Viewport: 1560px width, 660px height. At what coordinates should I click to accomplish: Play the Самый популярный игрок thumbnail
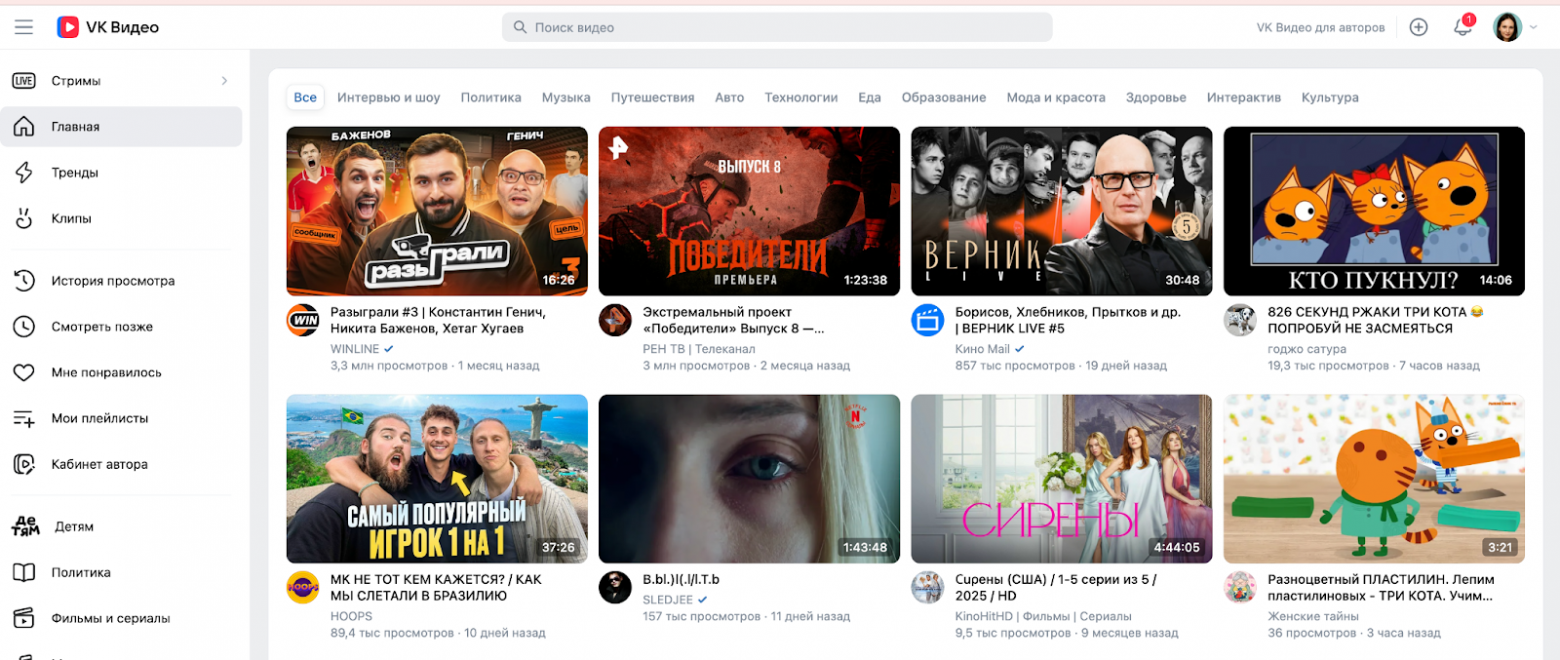click(x=437, y=479)
